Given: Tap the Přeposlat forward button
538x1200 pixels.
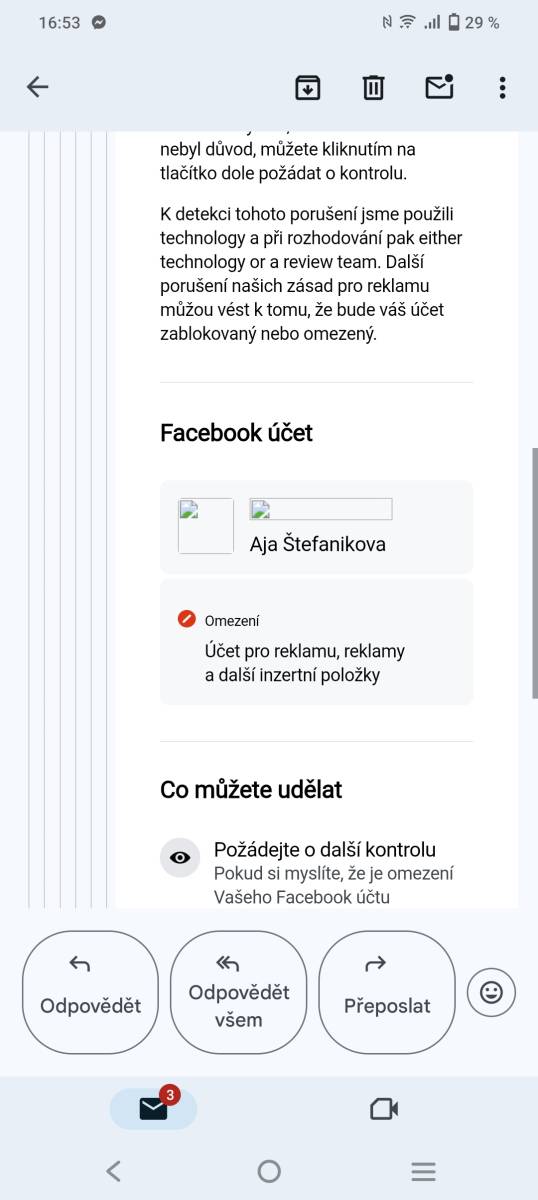Looking at the screenshot, I should 387,992.
